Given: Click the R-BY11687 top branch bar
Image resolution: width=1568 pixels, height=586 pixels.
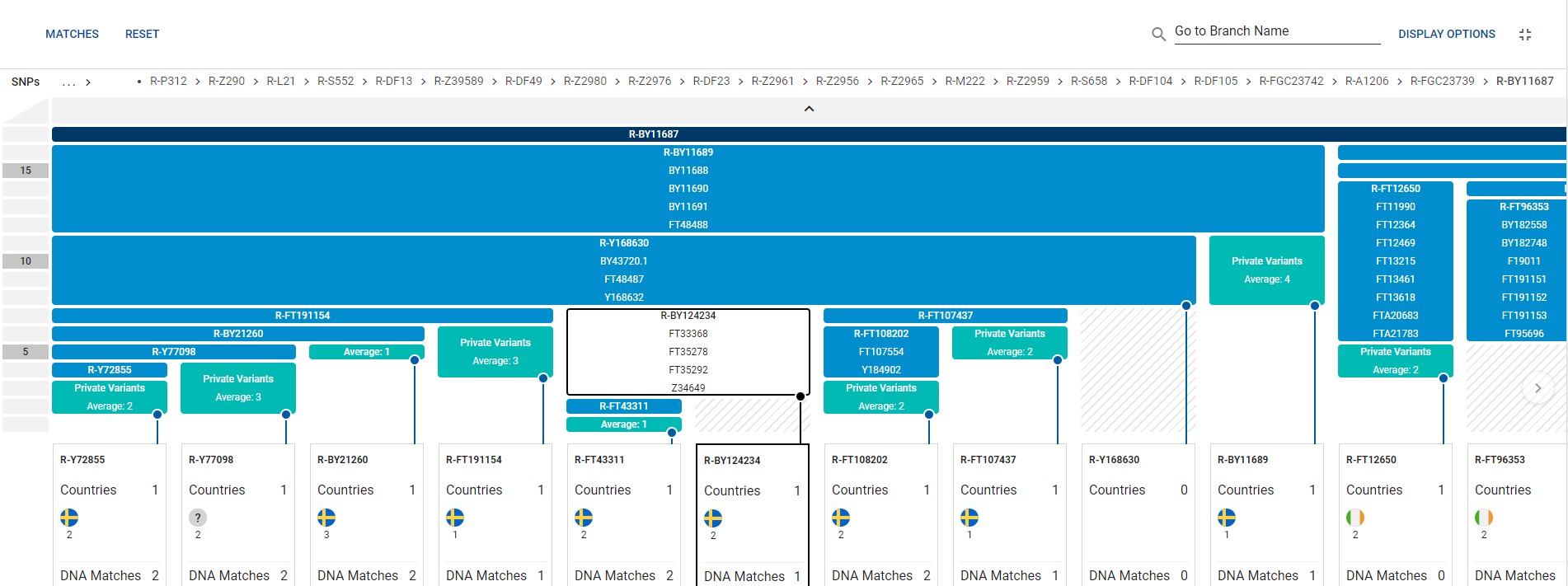Looking at the screenshot, I should 809,134.
